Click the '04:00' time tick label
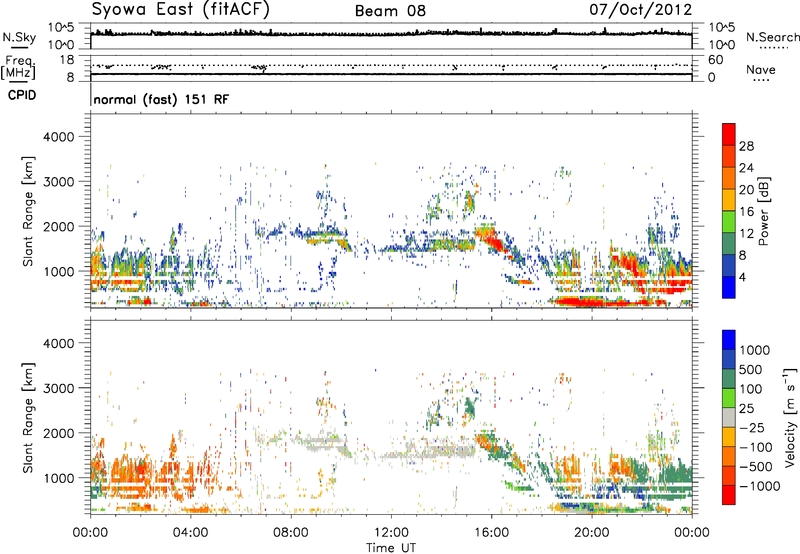This screenshot has width=800, height=554. tap(190, 533)
